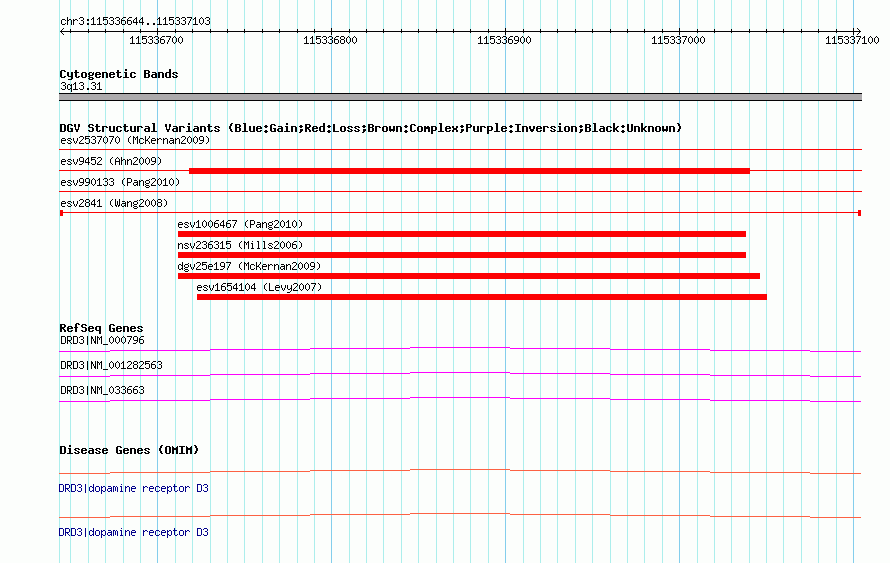Select variant label dgv25e197 (McKernan2009)
Screen dimensions: 890x563
[249, 266]
